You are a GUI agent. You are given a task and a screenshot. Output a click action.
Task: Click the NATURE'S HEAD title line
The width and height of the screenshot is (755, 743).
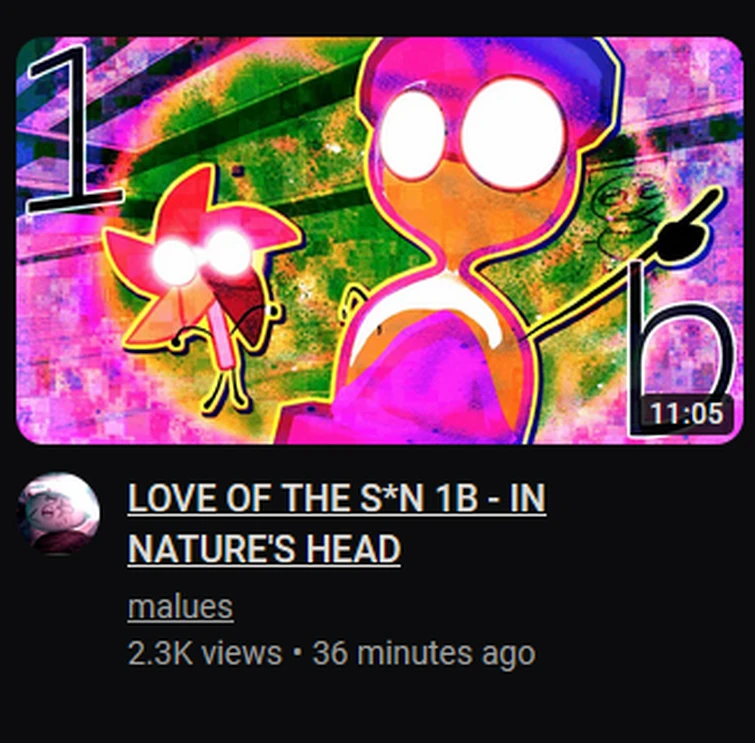[264, 549]
